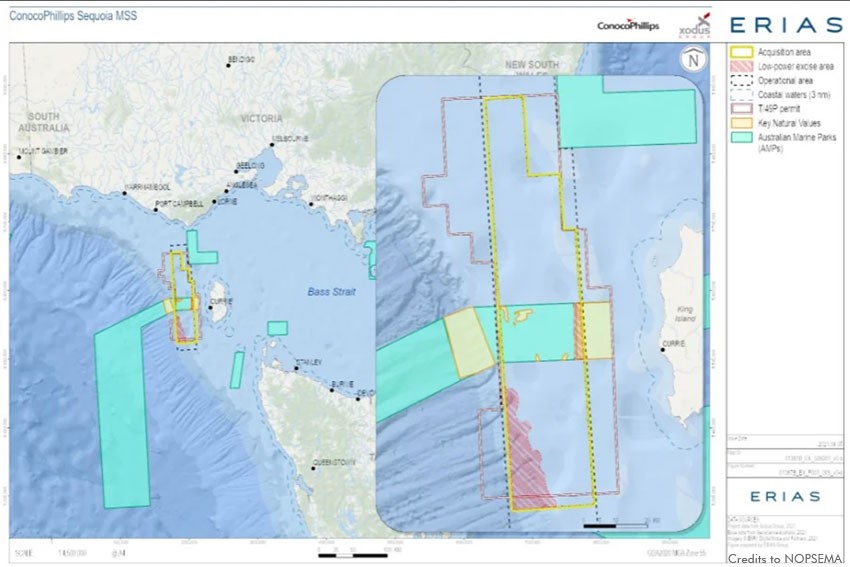Image resolution: width=850 pixels, height=567 pixels.
Task: Click the north arrow compass icon
Action: (690, 60)
